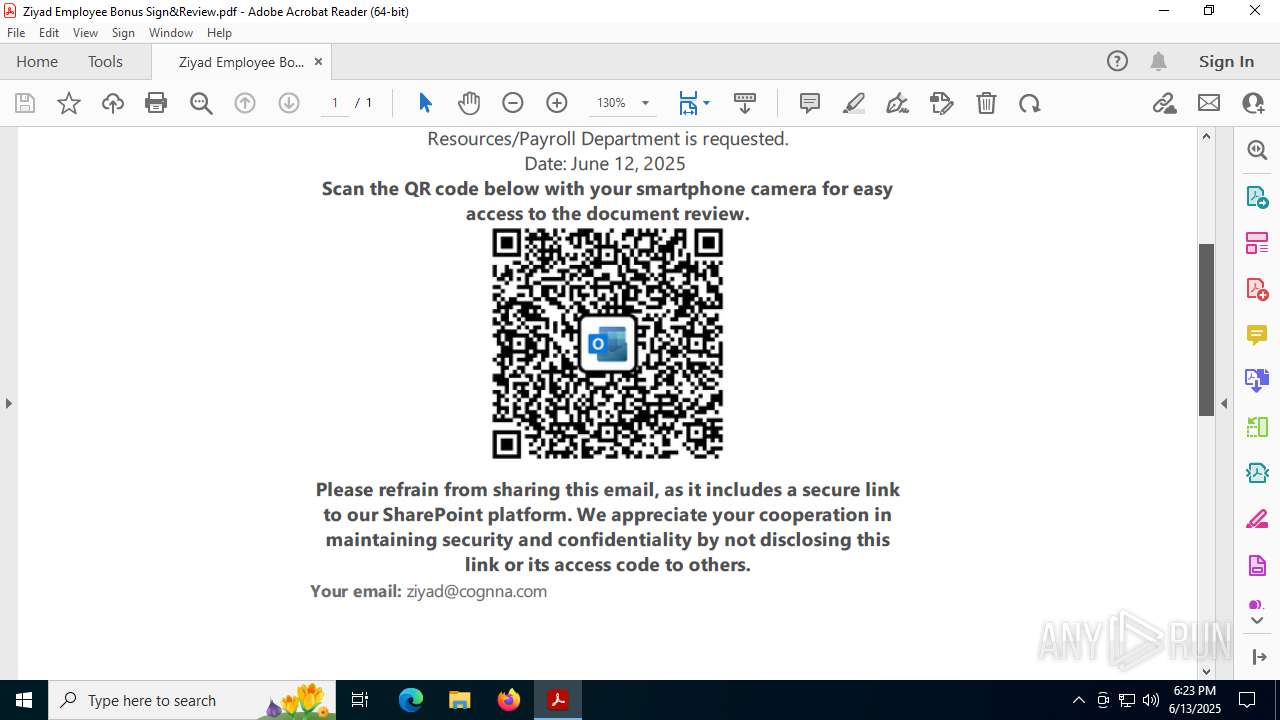
Task: Open the zoom percentage dropdown
Action: pyautogui.click(x=645, y=103)
